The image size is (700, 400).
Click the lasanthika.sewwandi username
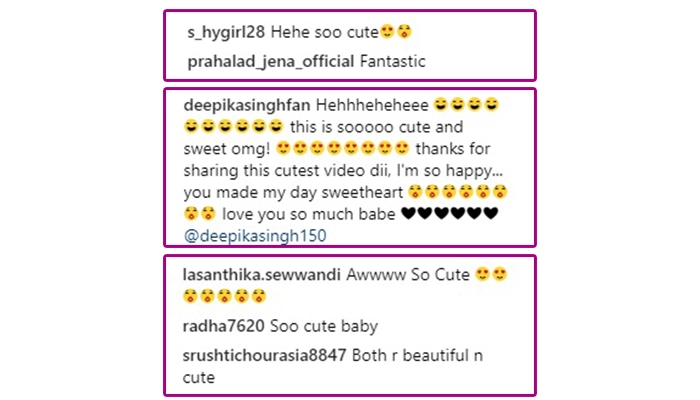click(x=262, y=275)
